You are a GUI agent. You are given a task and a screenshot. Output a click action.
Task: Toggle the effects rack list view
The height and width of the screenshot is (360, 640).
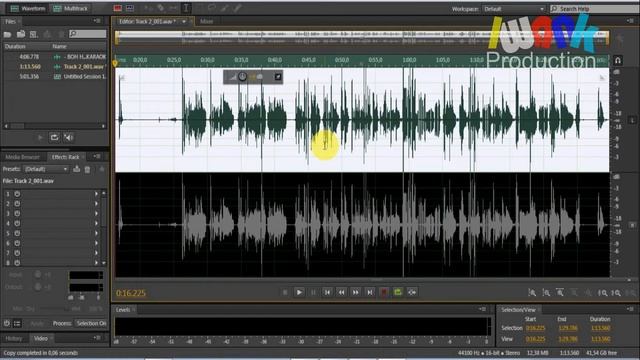[x=17, y=323]
